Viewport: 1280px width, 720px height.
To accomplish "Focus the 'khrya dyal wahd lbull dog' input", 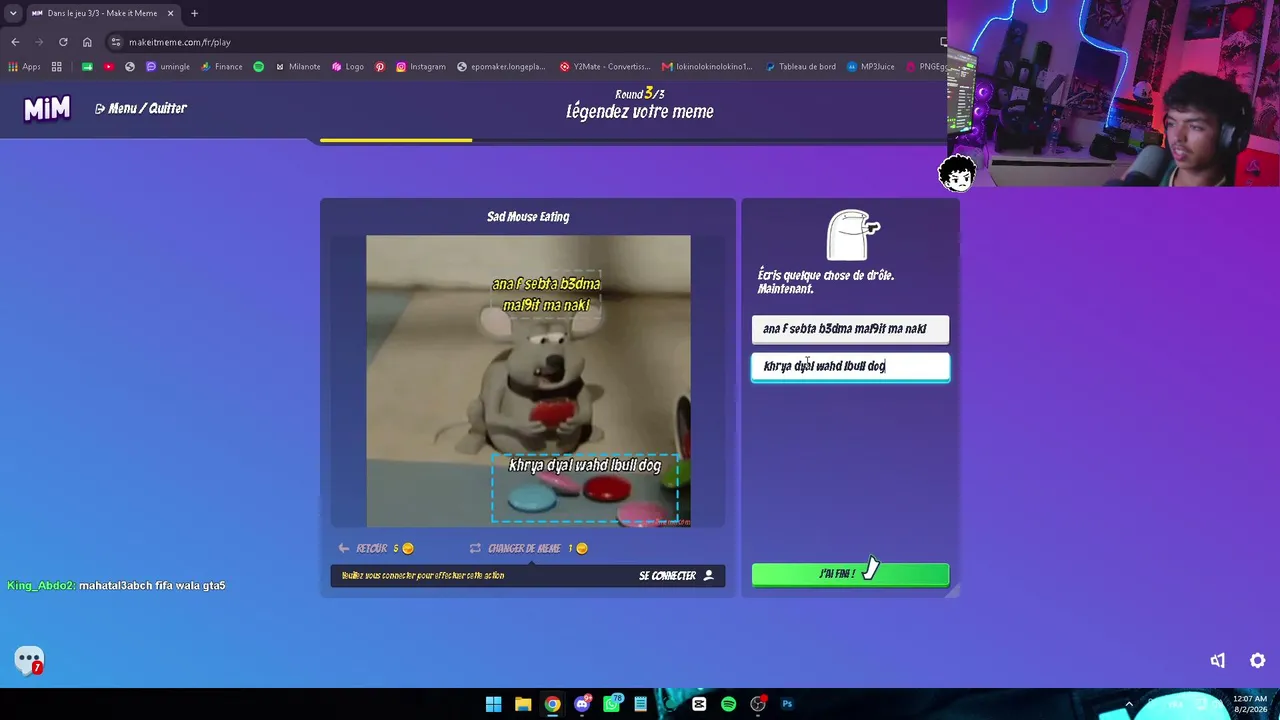I will coord(850,366).
